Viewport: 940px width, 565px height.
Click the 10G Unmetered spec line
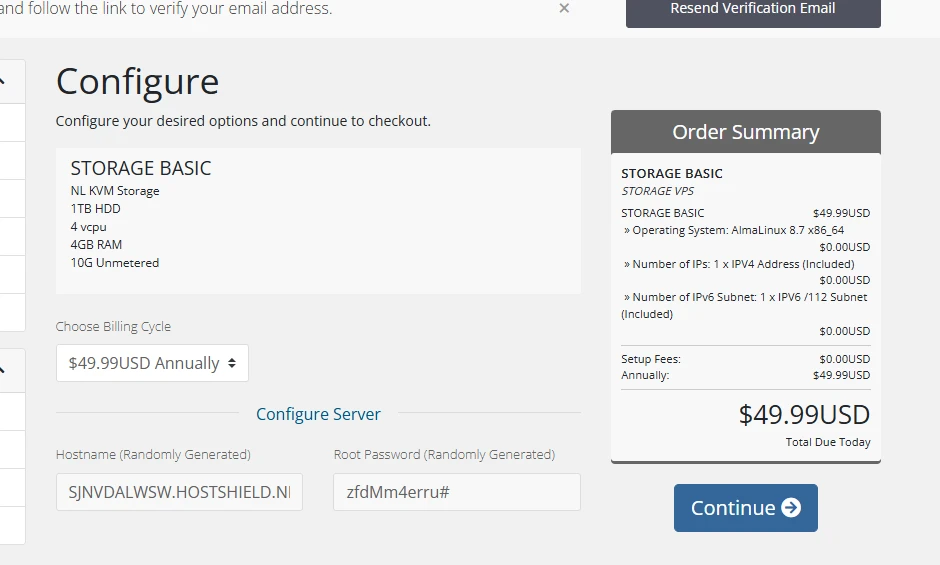[x=115, y=263]
